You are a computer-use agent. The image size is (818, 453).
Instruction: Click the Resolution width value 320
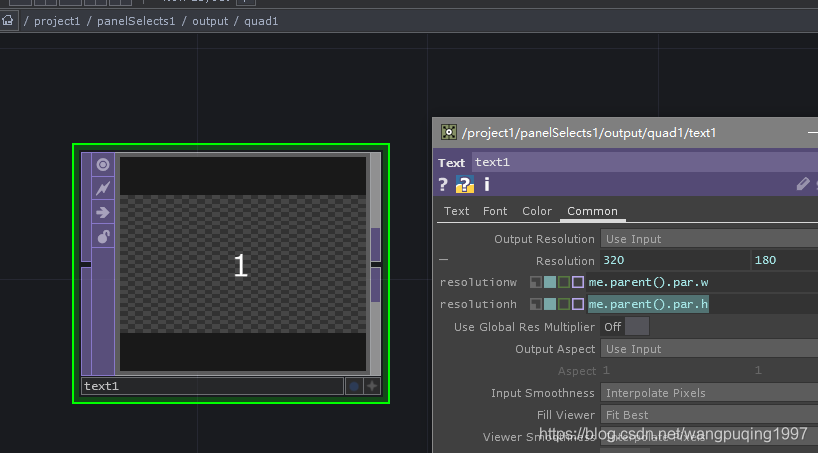675,260
